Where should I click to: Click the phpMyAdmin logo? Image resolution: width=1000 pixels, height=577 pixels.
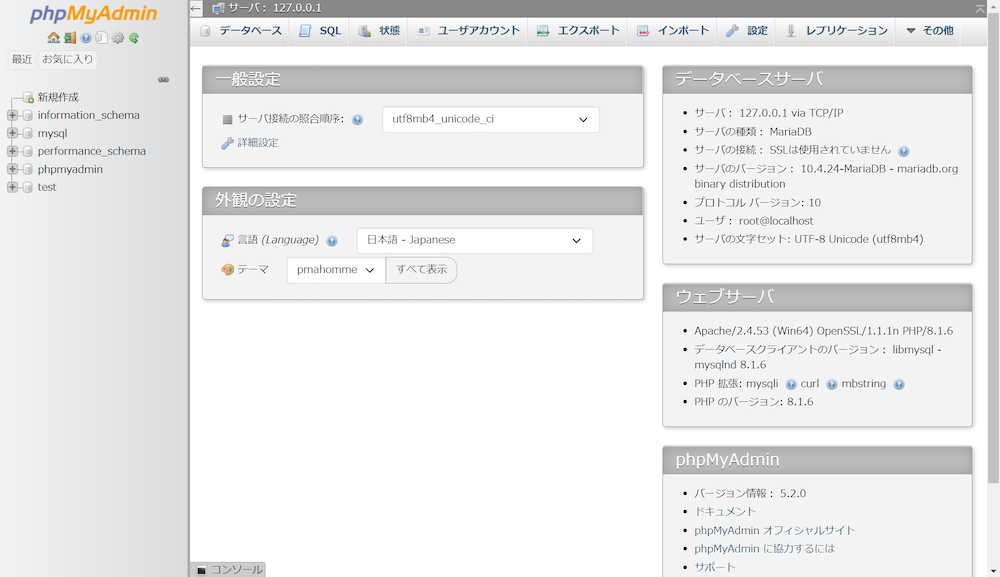pyautogui.click(x=93, y=14)
